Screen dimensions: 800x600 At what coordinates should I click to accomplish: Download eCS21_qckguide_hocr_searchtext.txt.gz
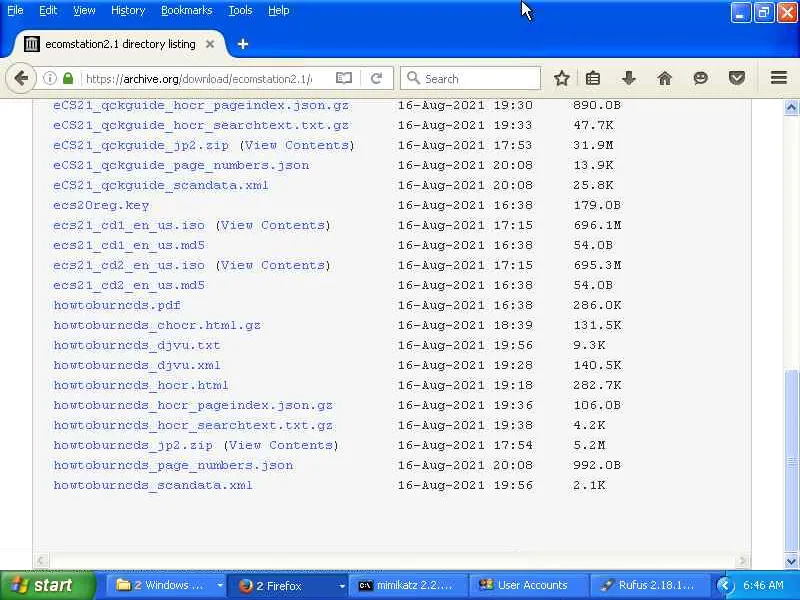[201, 126]
